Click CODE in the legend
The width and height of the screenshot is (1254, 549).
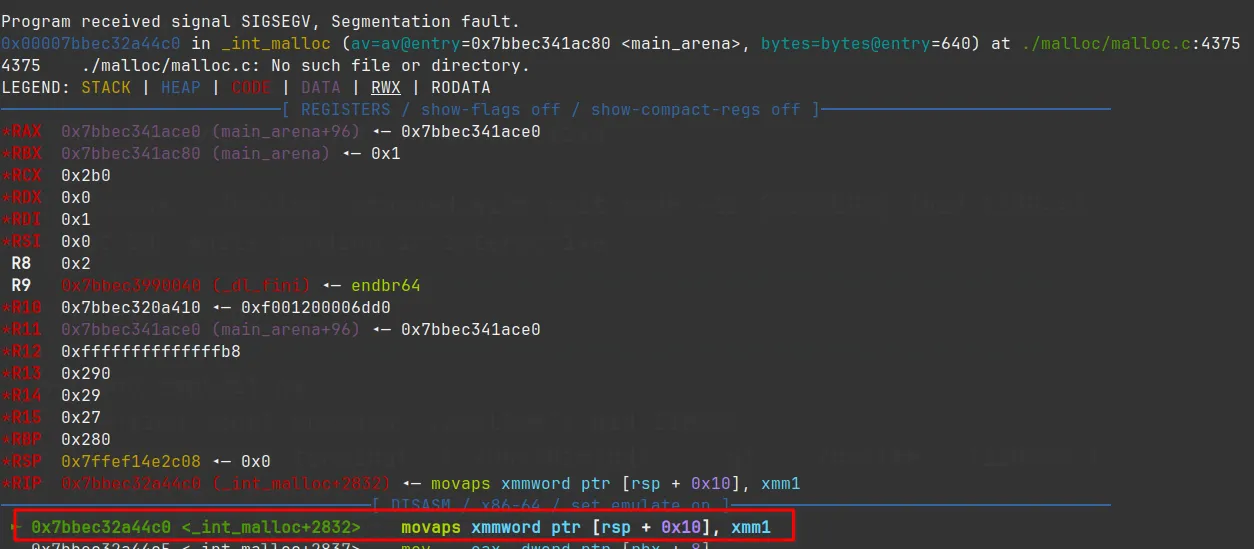(x=251, y=87)
